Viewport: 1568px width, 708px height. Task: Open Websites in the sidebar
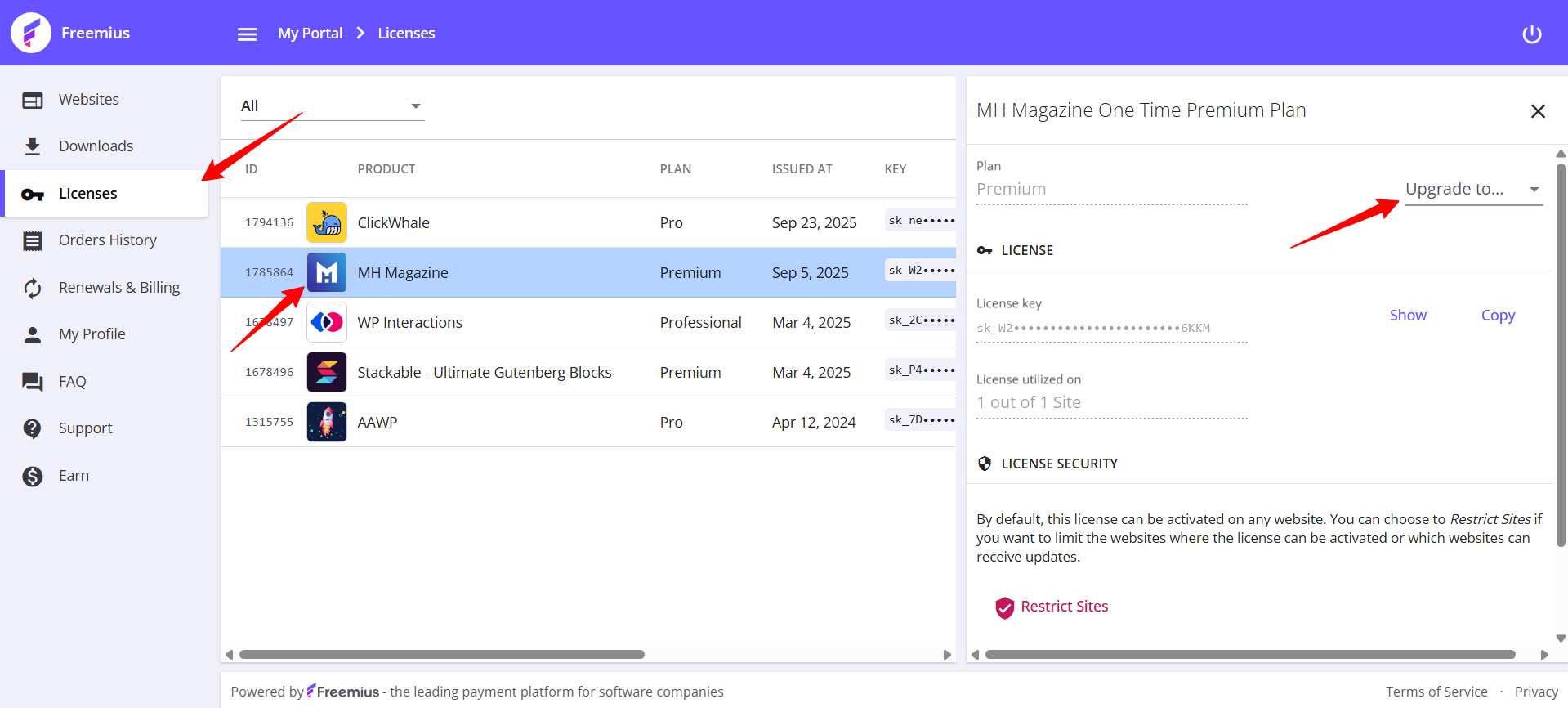point(88,100)
